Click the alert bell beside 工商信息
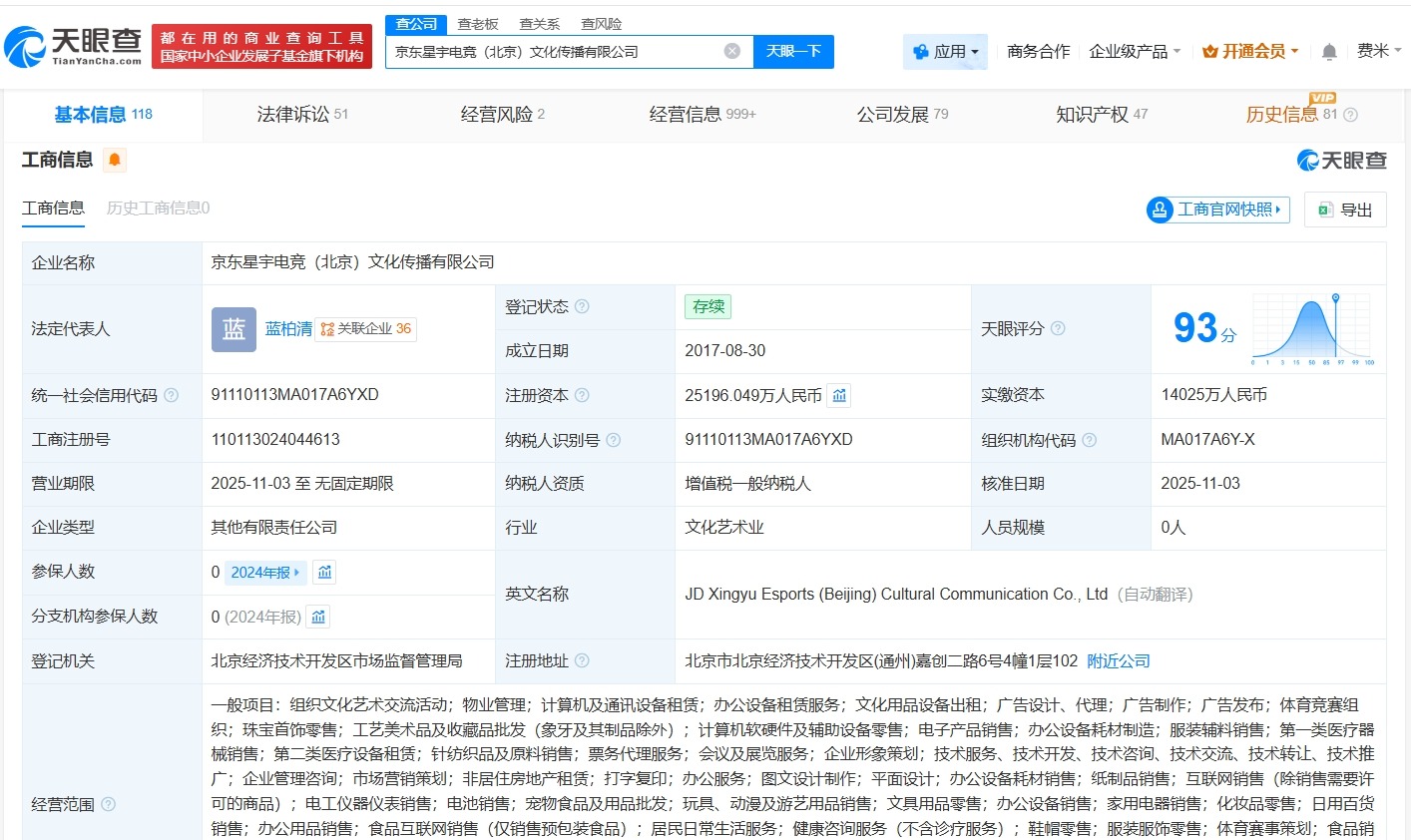The width and height of the screenshot is (1411, 840). point(114,160)
